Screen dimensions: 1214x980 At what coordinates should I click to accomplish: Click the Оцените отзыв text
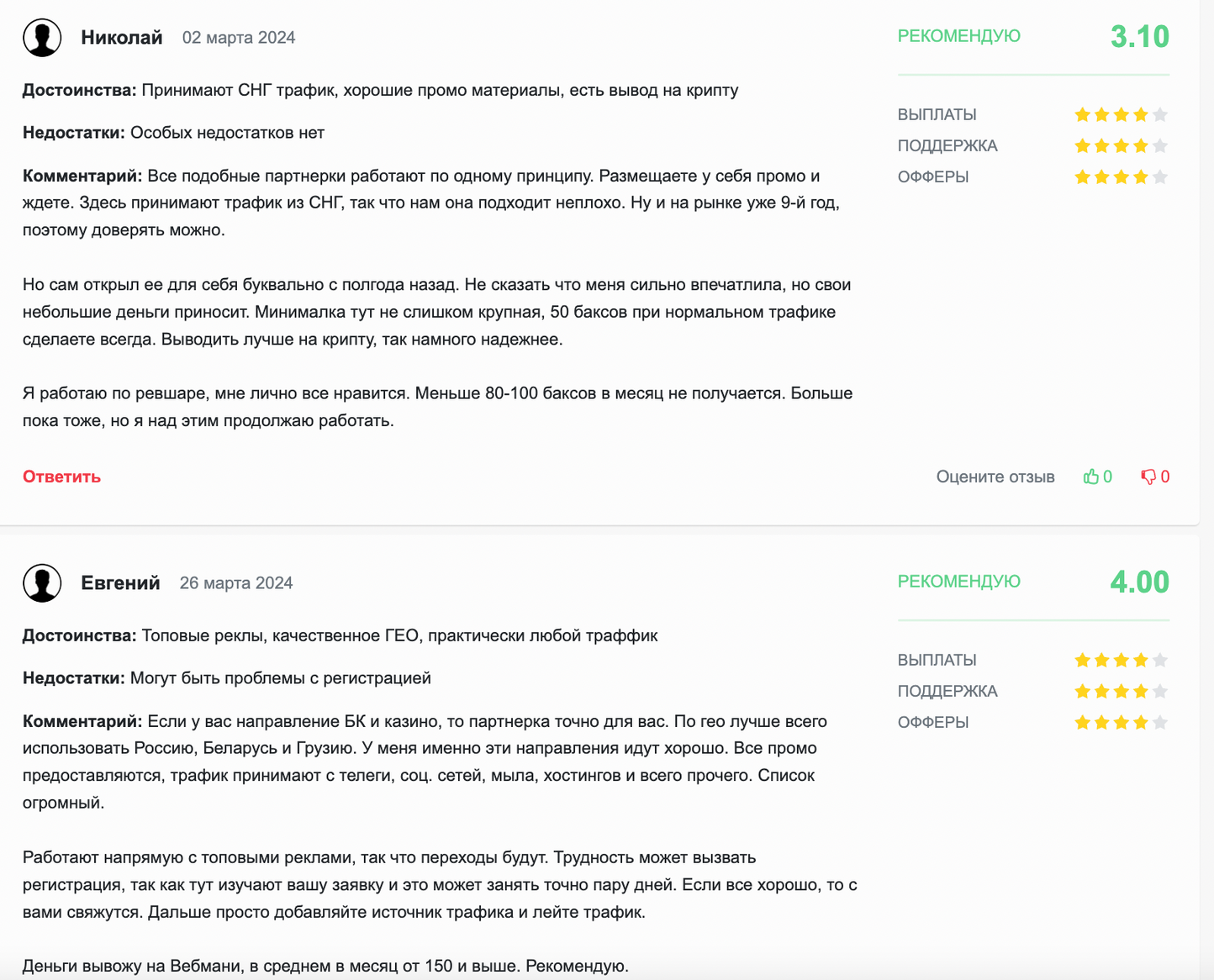pyautogui.click(x=995, y=477)
